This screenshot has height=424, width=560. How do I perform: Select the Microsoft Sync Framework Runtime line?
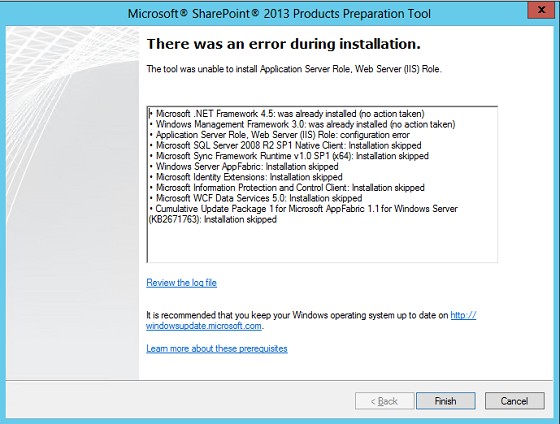pyautogui.click(x=289, y=156)
